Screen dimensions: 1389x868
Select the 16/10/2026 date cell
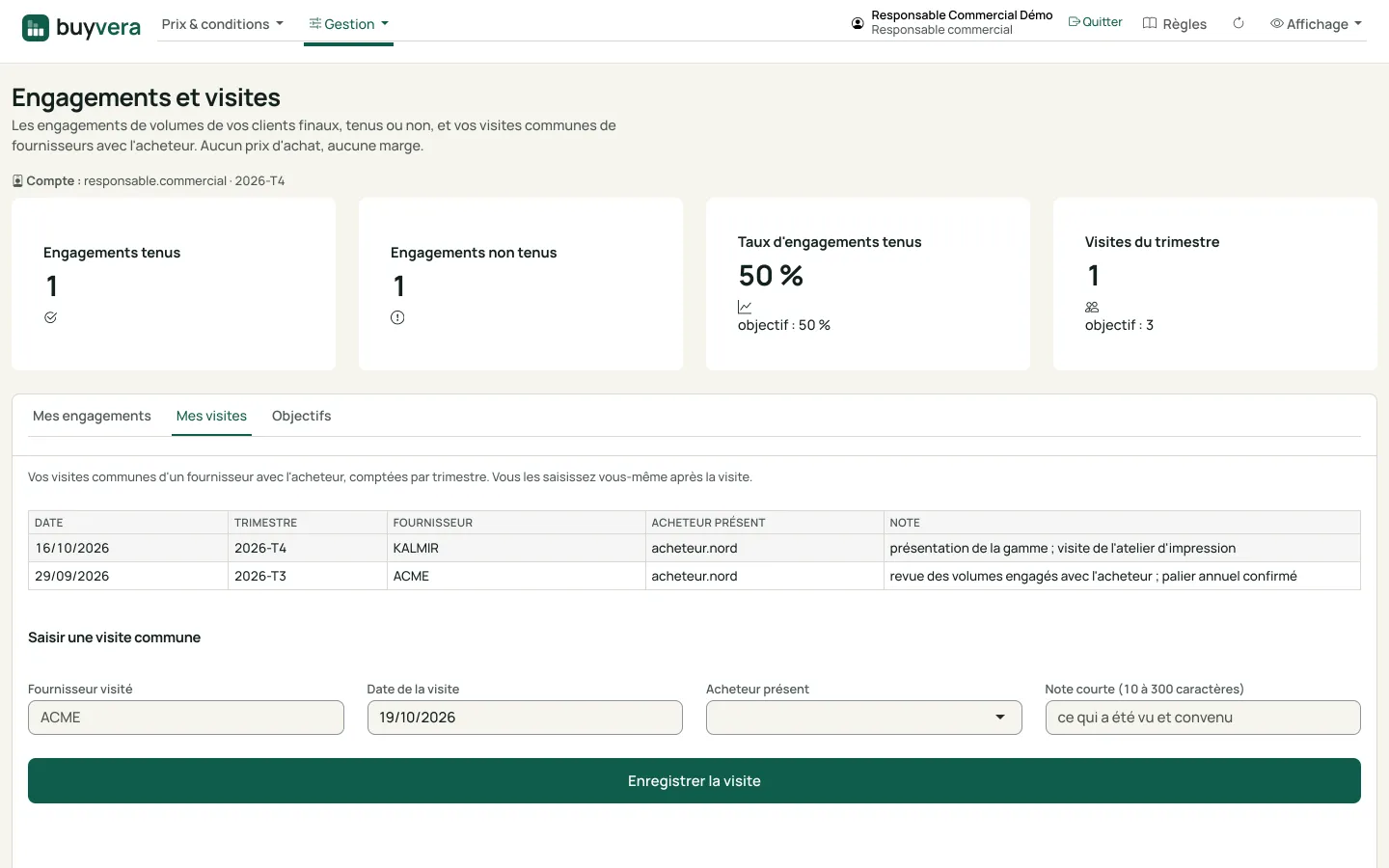tap(128, 548)
